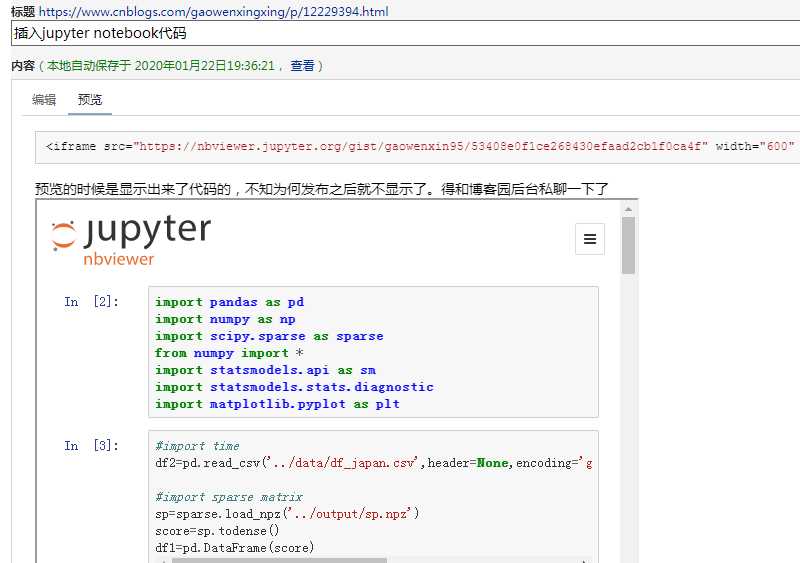Viewport: 800px width, 563px height.
Task: Open the nbviewer hamburger menu icon
Action: [590, 239]
